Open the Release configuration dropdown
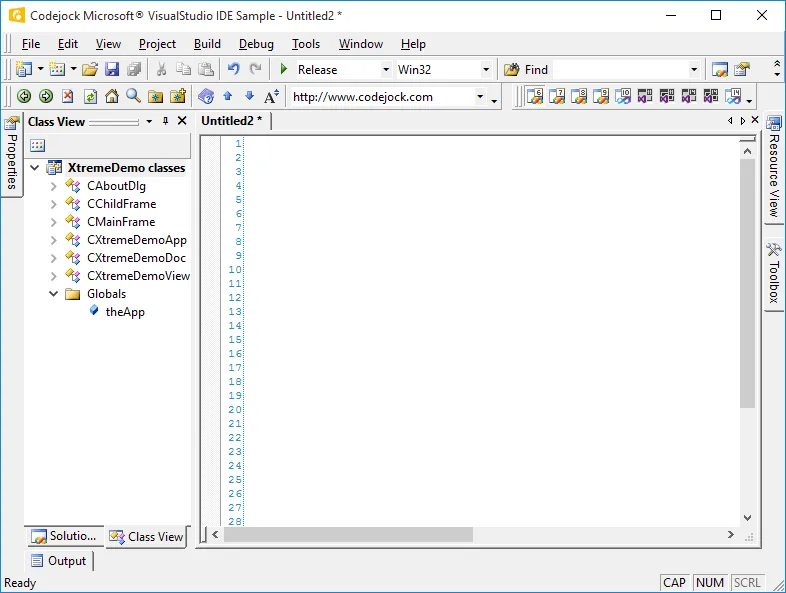 386,70
